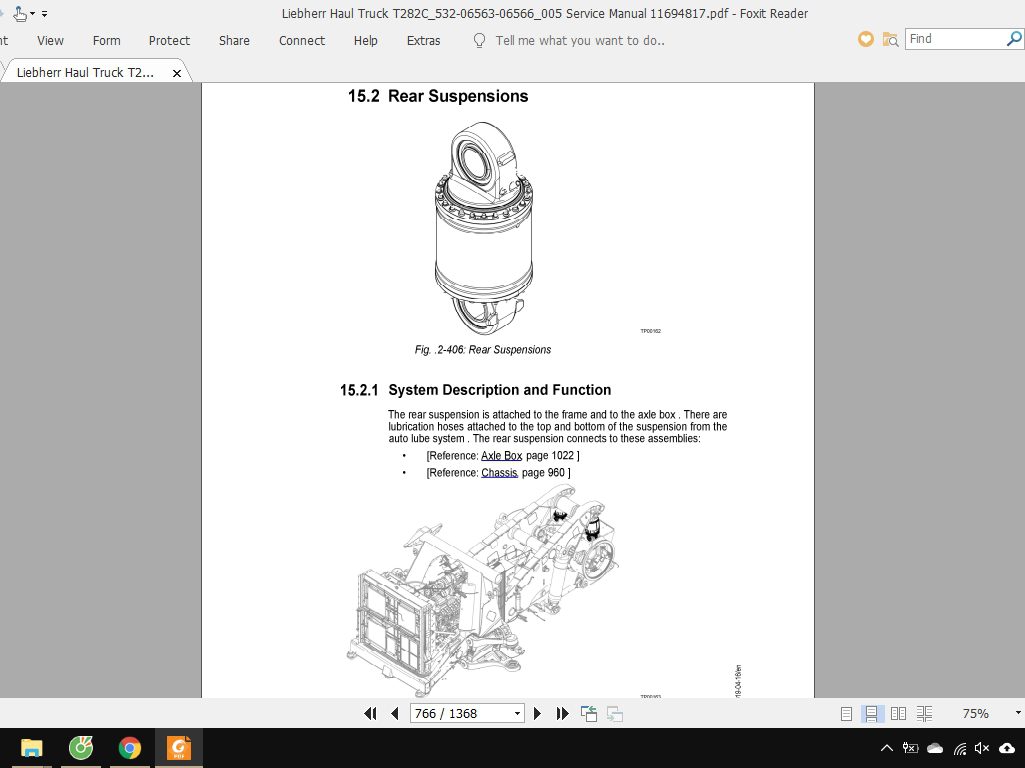Open the quick access toolbar customize arrow
Image resolution: width=1025 pixels, height=768 pixels.
pos(44,14)
